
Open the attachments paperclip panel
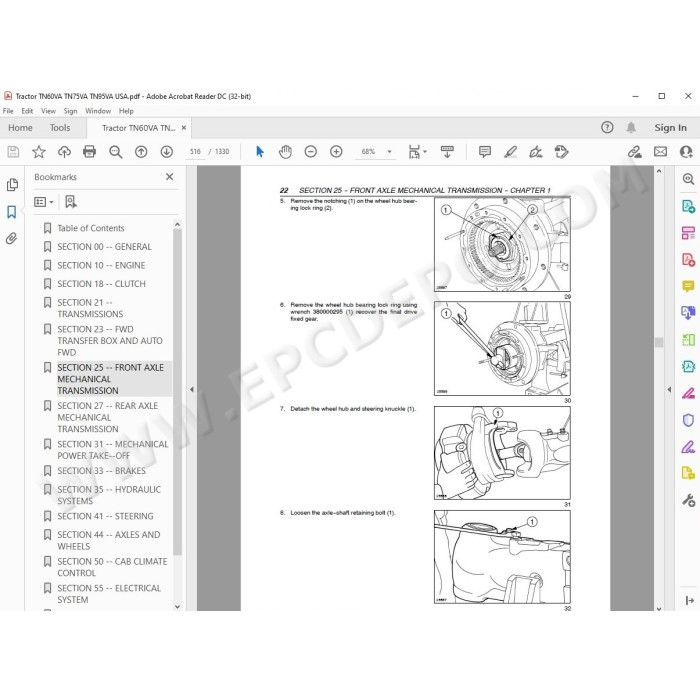click(12, 238)
